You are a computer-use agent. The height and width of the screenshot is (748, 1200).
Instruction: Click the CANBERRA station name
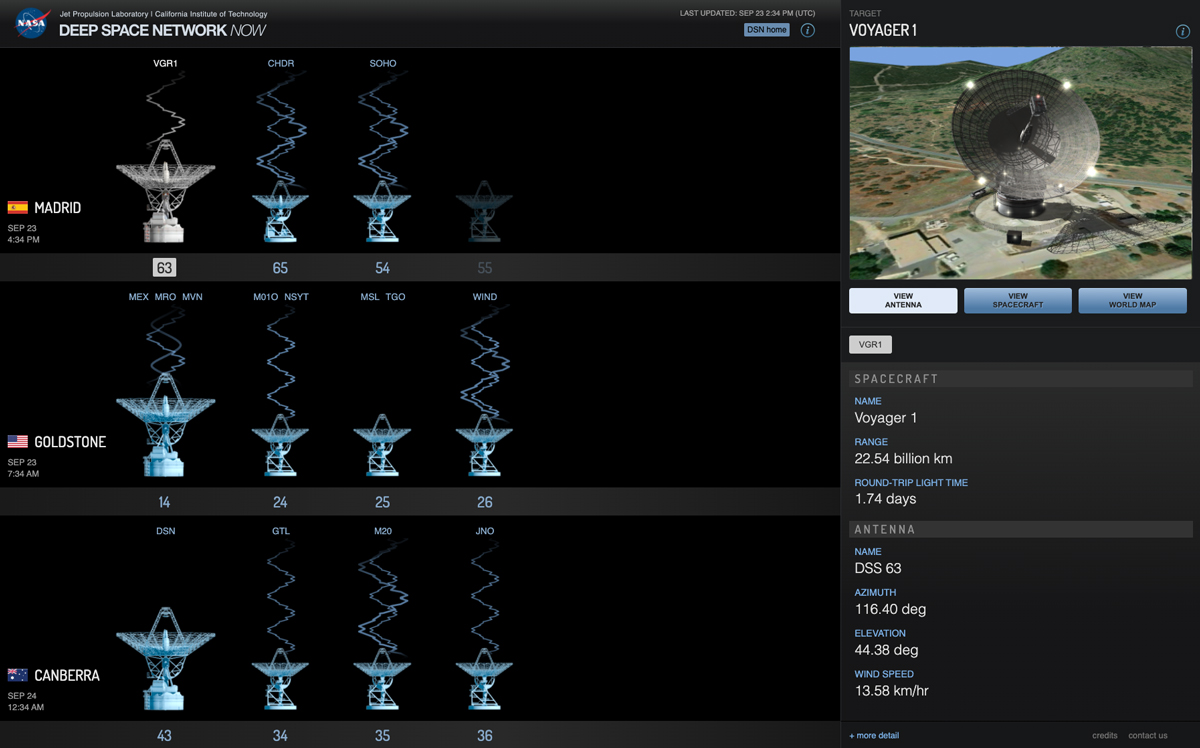pyautogui.click(x=67, y=676)
